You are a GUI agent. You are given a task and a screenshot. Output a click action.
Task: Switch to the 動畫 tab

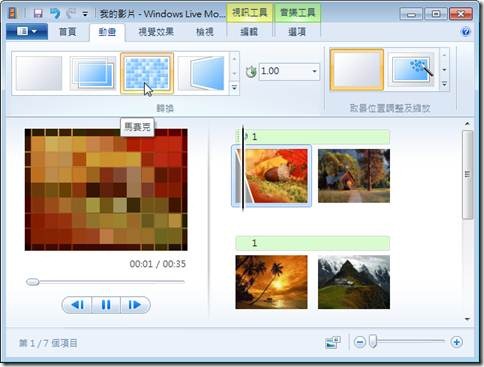pos(107,32)
